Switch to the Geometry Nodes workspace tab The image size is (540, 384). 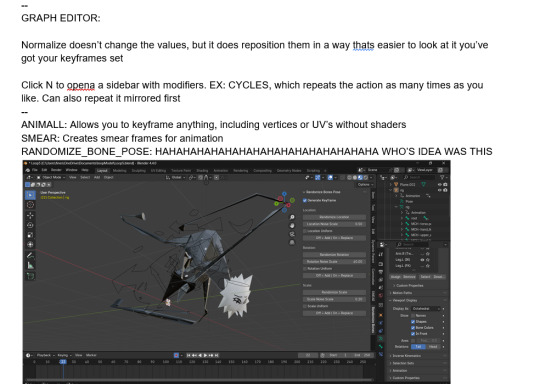(289, 170)
